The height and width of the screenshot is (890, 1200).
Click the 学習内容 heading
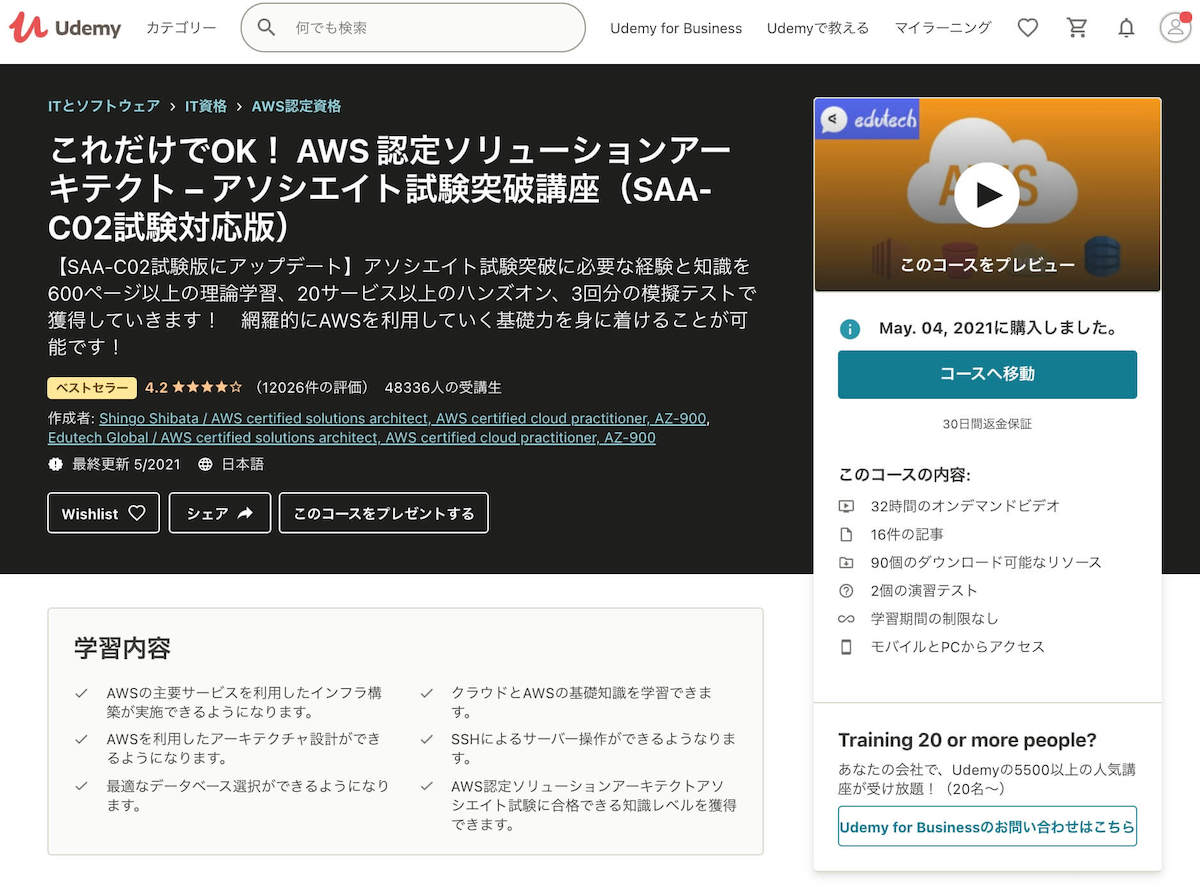(x=122, y=648)
